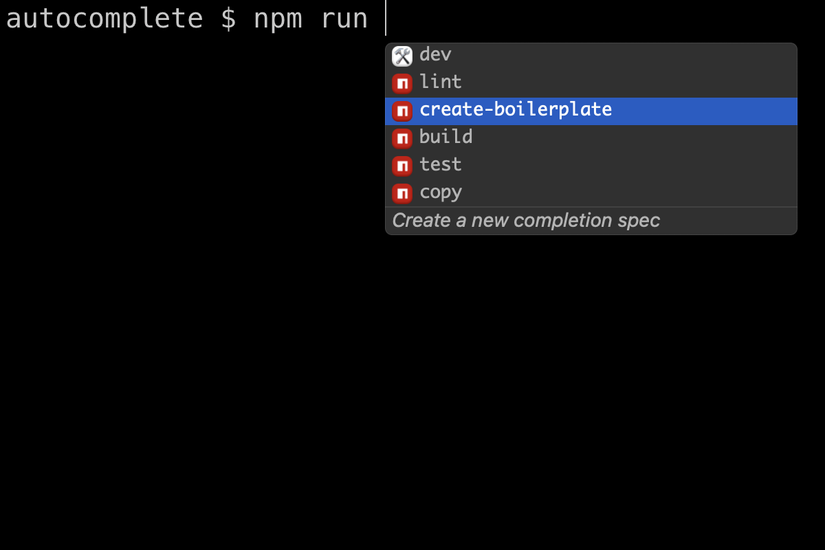
Task: Click the '$' prompt symbol
Action: click(228, 18)
